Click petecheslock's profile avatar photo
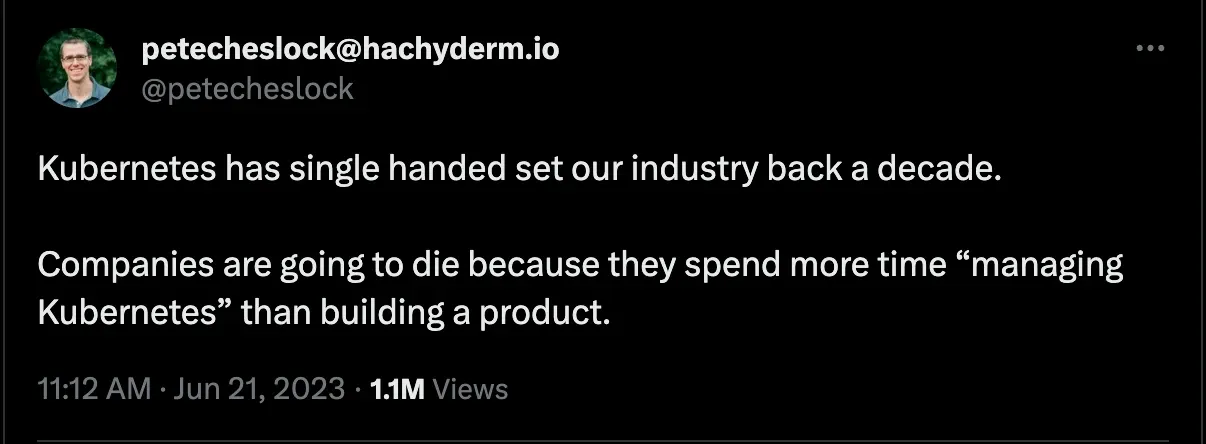The width and height of the screenshot is (1206, 444). point(78,68)
